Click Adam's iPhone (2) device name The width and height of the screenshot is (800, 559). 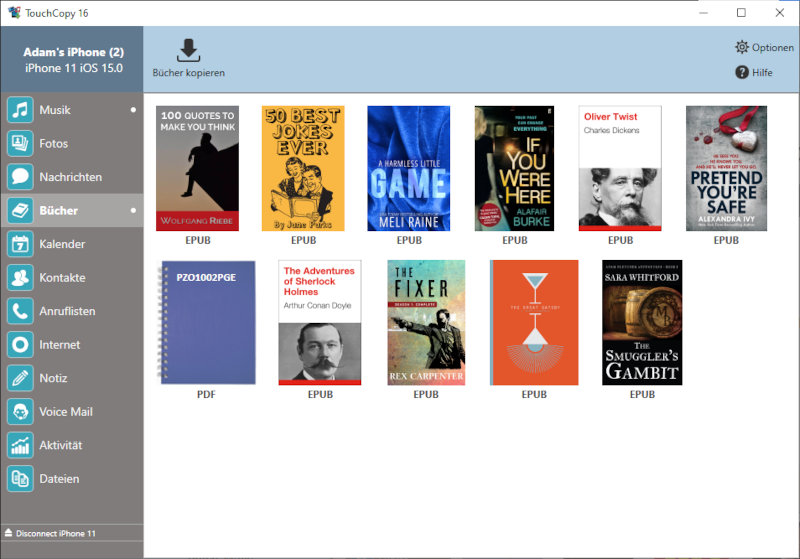73,52
